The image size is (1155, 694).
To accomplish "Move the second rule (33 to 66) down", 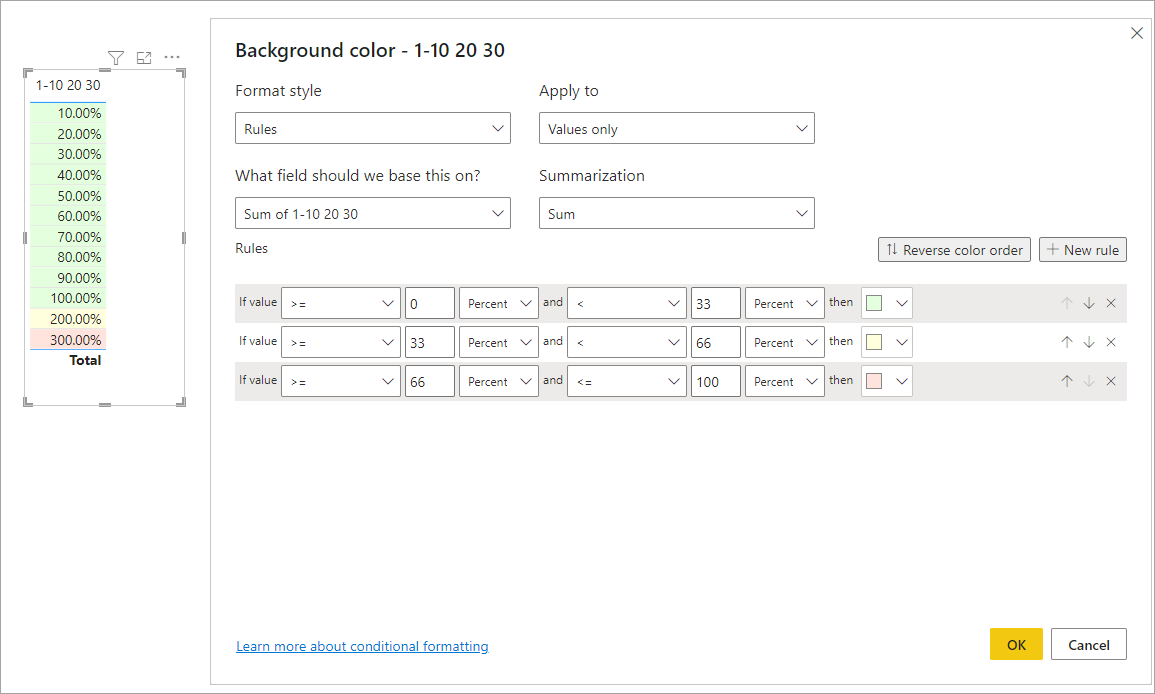I will 1089,342.
